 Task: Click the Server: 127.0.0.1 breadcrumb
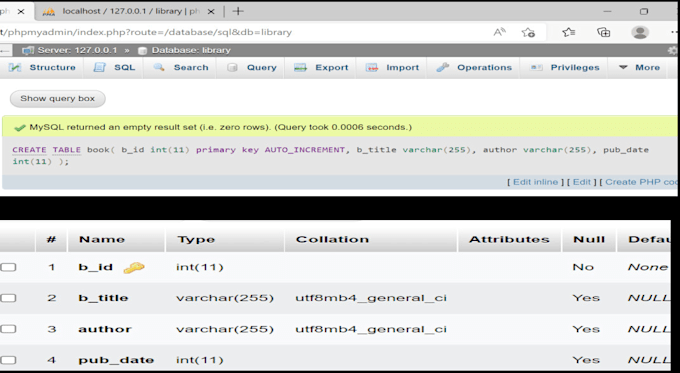click(x=77, y=50)
